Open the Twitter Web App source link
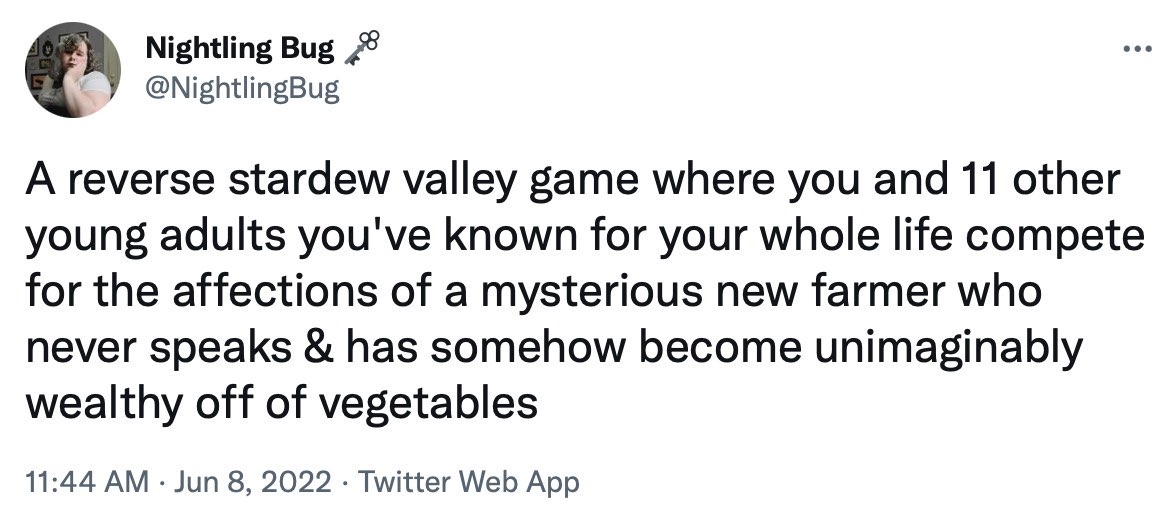Viewport: 1176px width, 516px height. pos(468,483)
